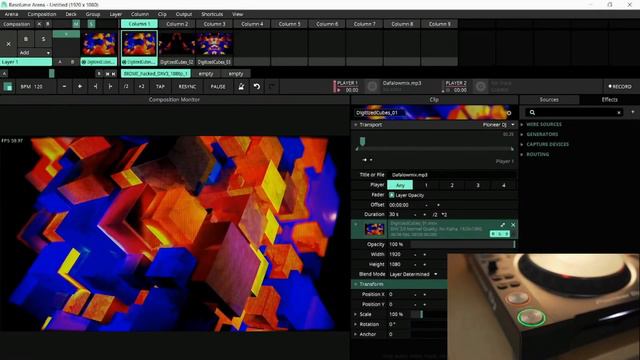Halve the Duration with /2 button
Image resolution: width=640 pixels, height=360 pixels.
pos(435,215)
